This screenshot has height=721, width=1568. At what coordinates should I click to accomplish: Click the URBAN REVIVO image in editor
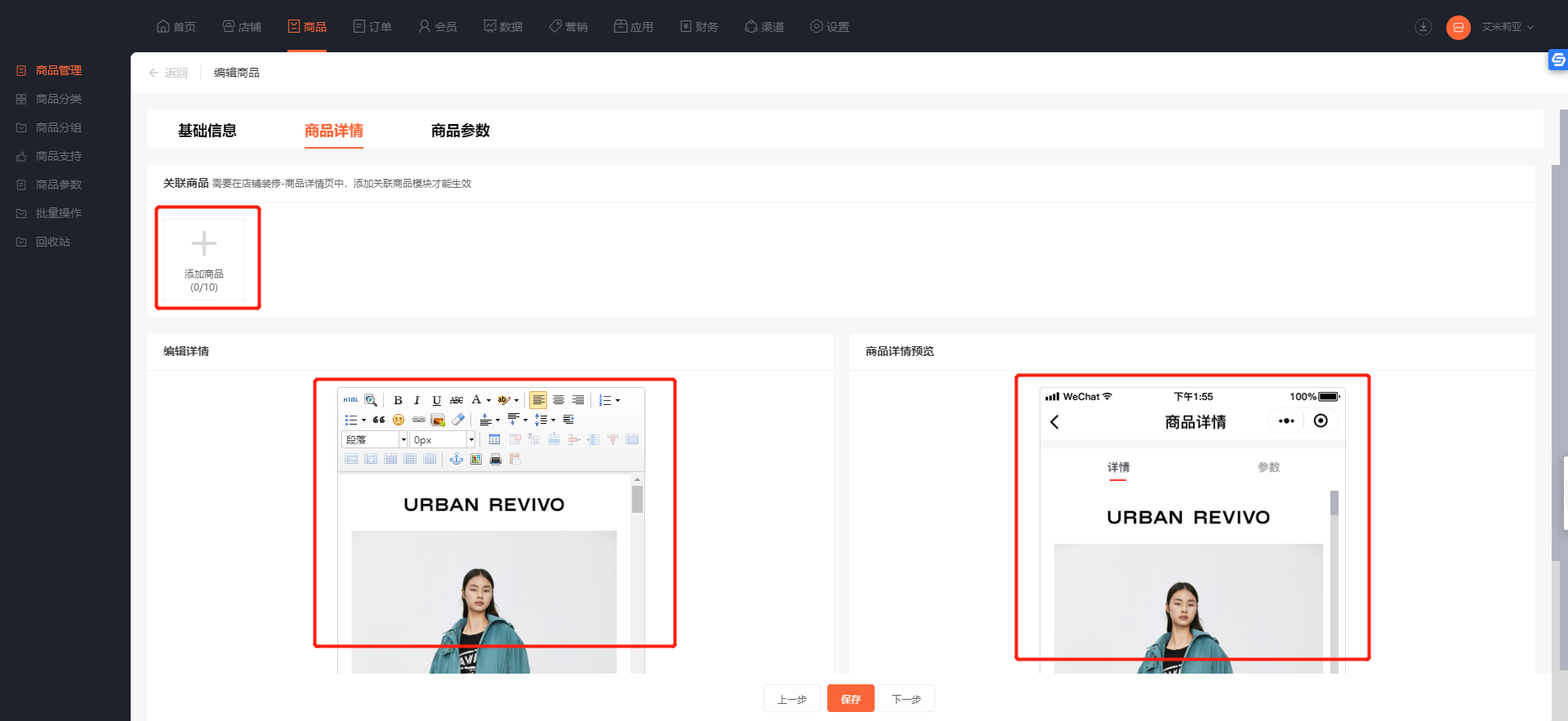484,505
